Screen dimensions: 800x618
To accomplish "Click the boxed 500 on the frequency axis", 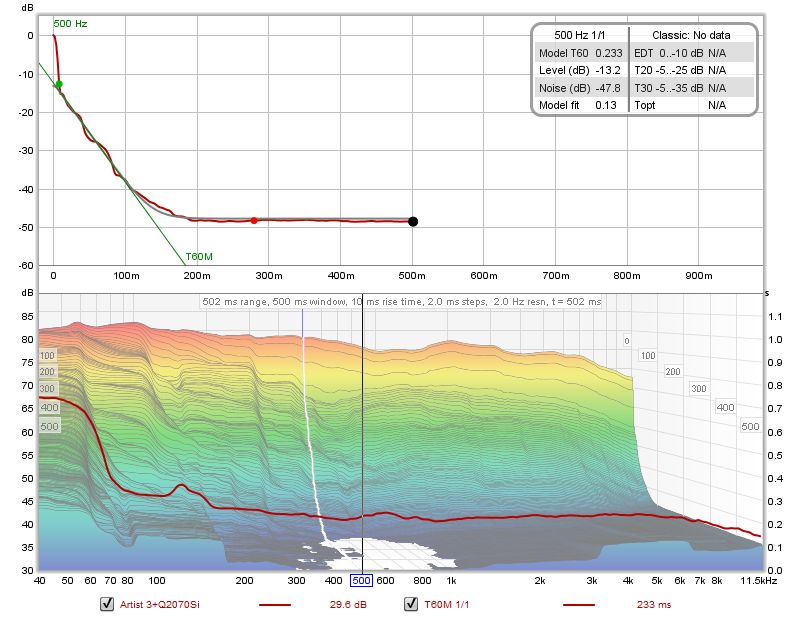I will coord(361,580).
